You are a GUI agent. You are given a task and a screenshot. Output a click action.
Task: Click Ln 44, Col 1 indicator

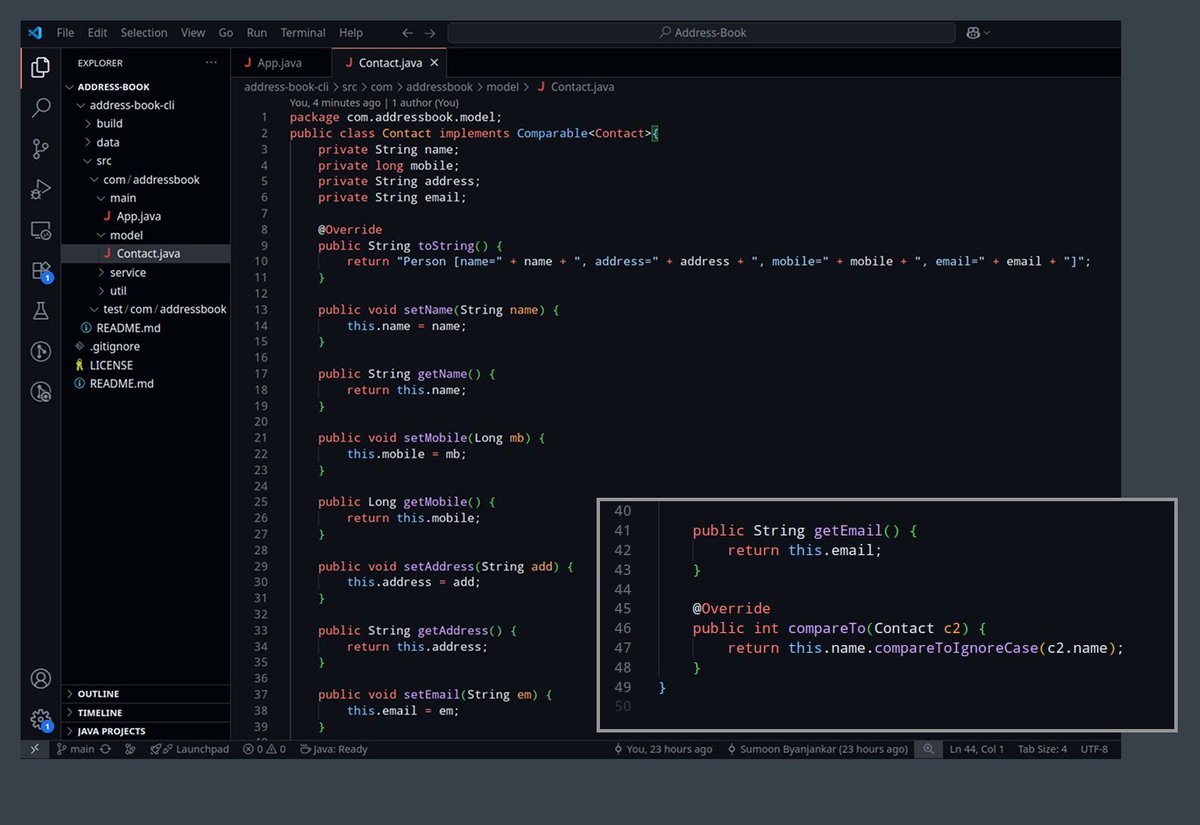click(x=977, y=749)
